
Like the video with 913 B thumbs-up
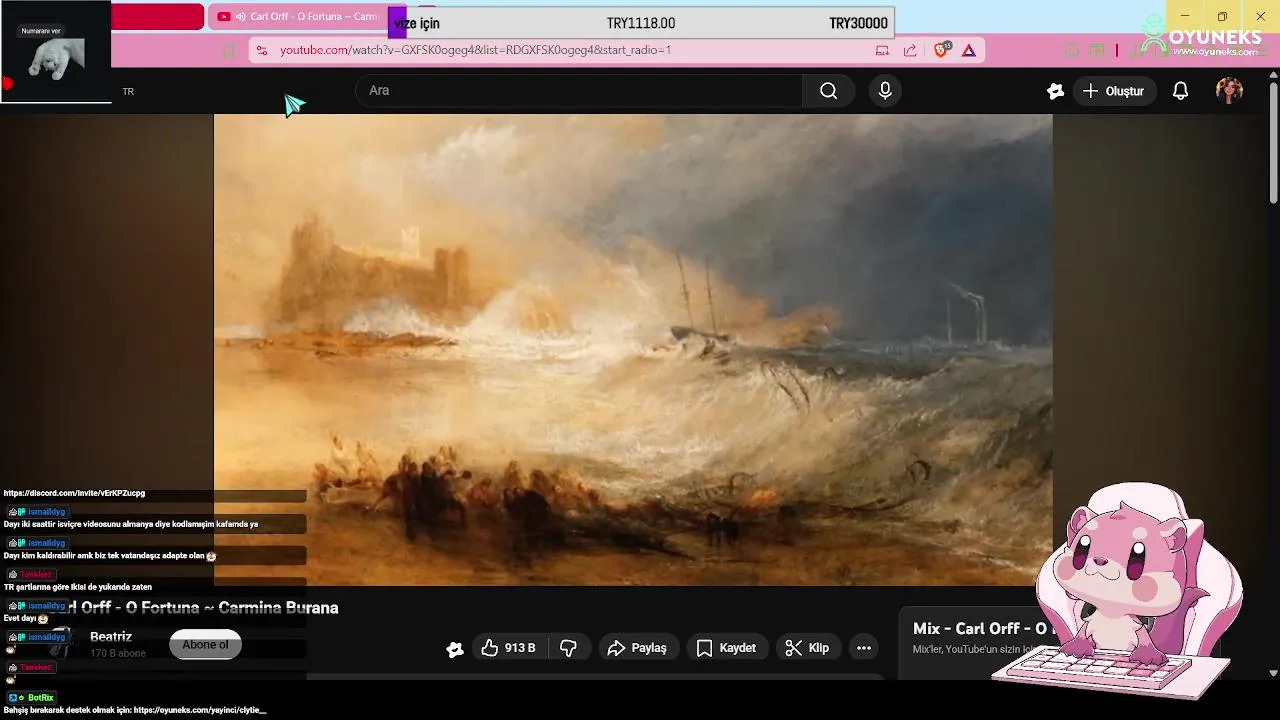[508, 648]
